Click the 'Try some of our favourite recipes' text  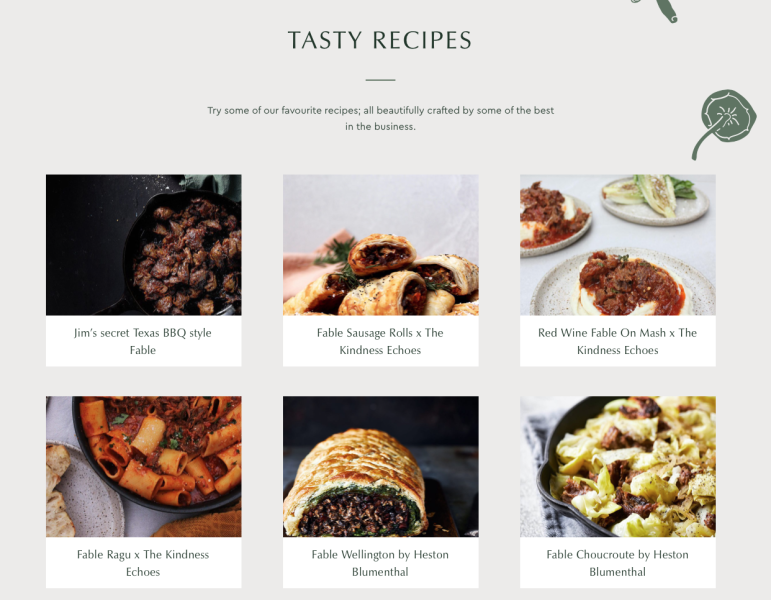click(381, 118)
